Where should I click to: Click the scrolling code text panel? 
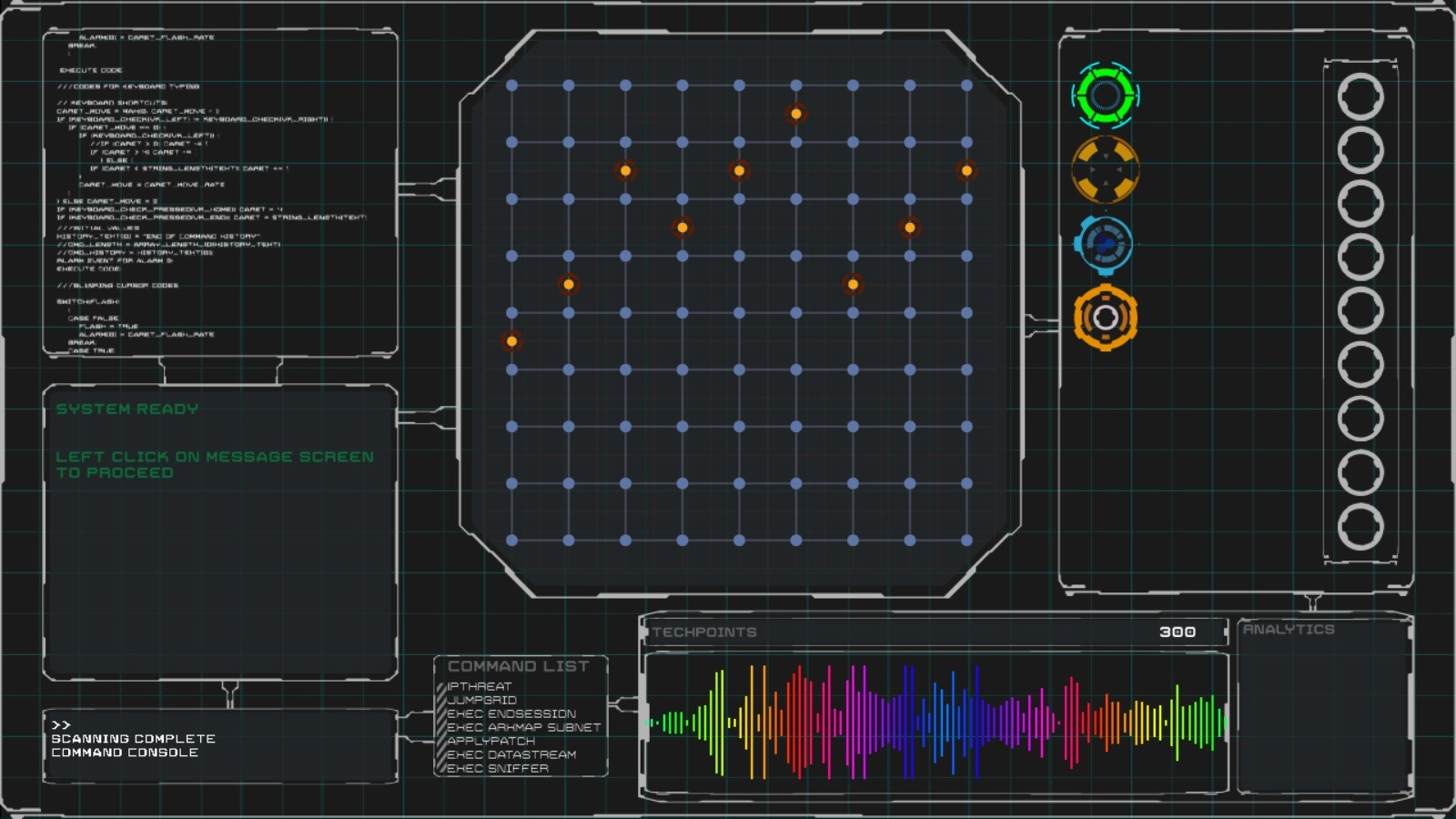220,193
